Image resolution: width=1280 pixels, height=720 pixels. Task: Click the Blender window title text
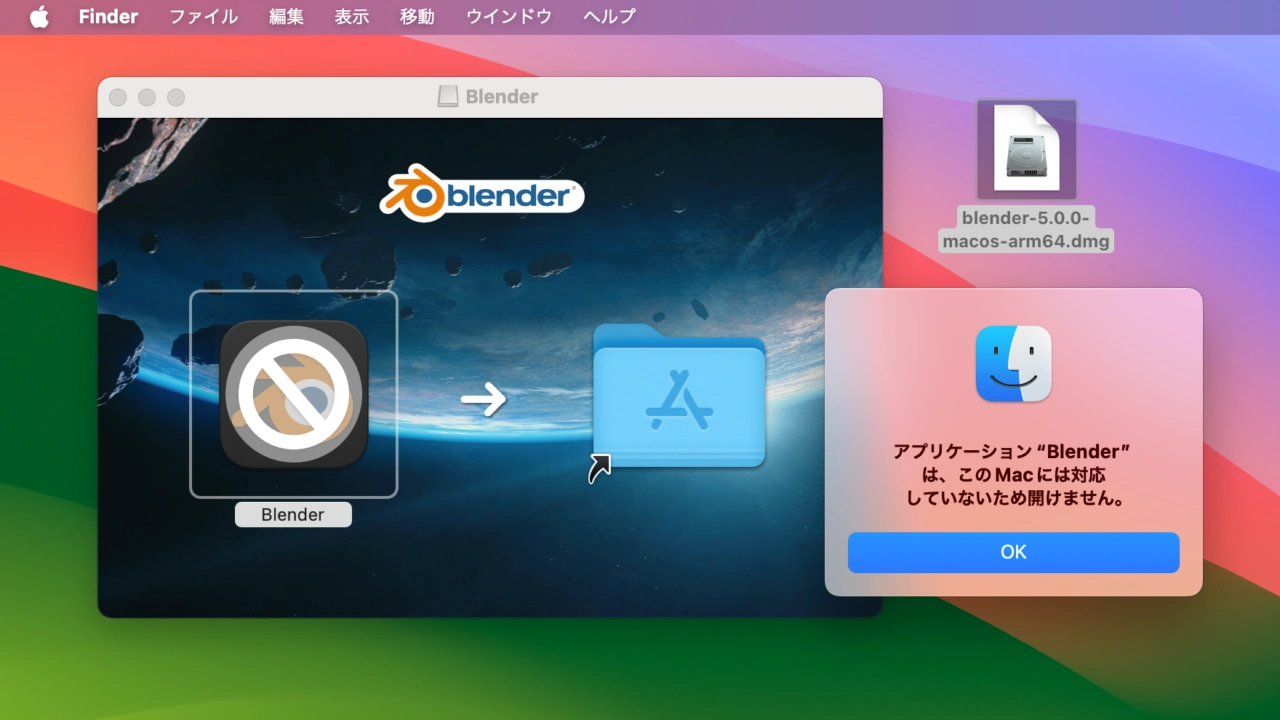[x=500, y=96]
